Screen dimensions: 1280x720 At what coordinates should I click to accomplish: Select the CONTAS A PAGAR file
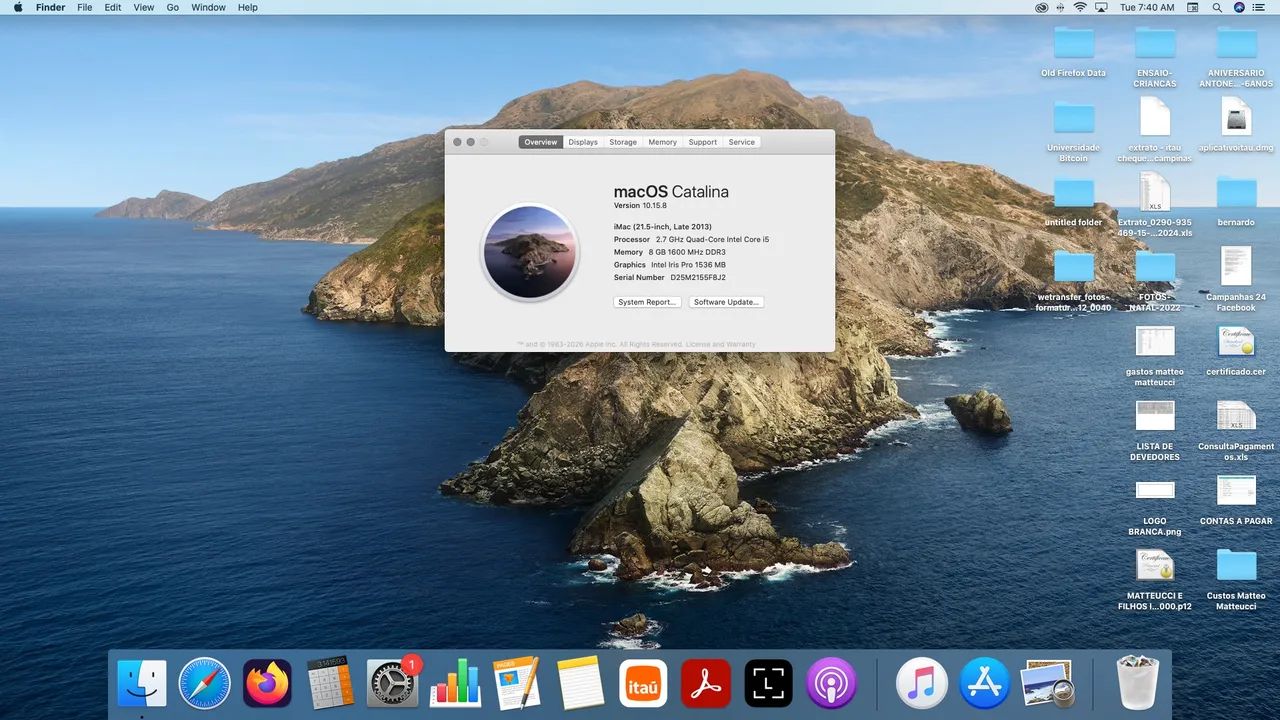point(1237,500)
